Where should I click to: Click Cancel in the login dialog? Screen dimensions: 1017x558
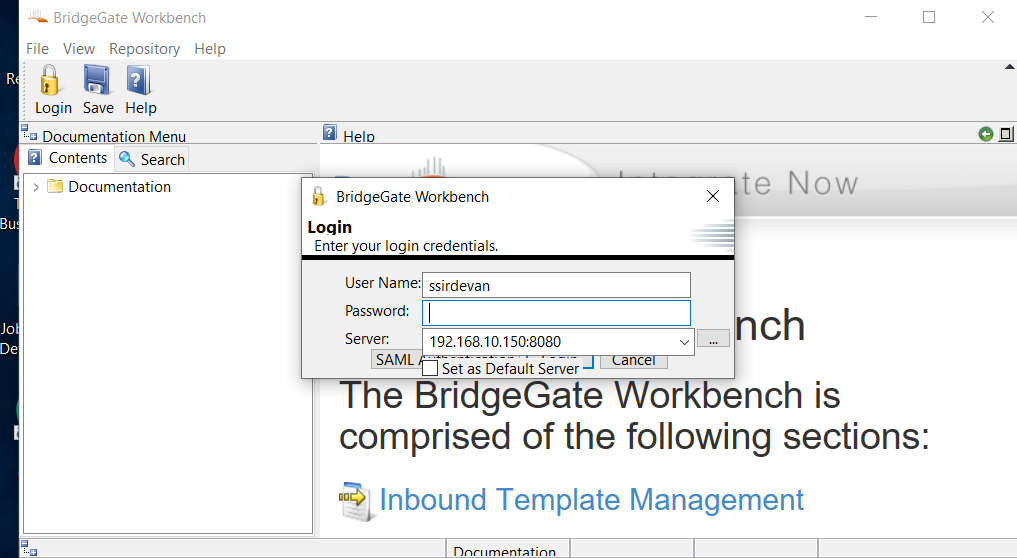click(634, 360)
